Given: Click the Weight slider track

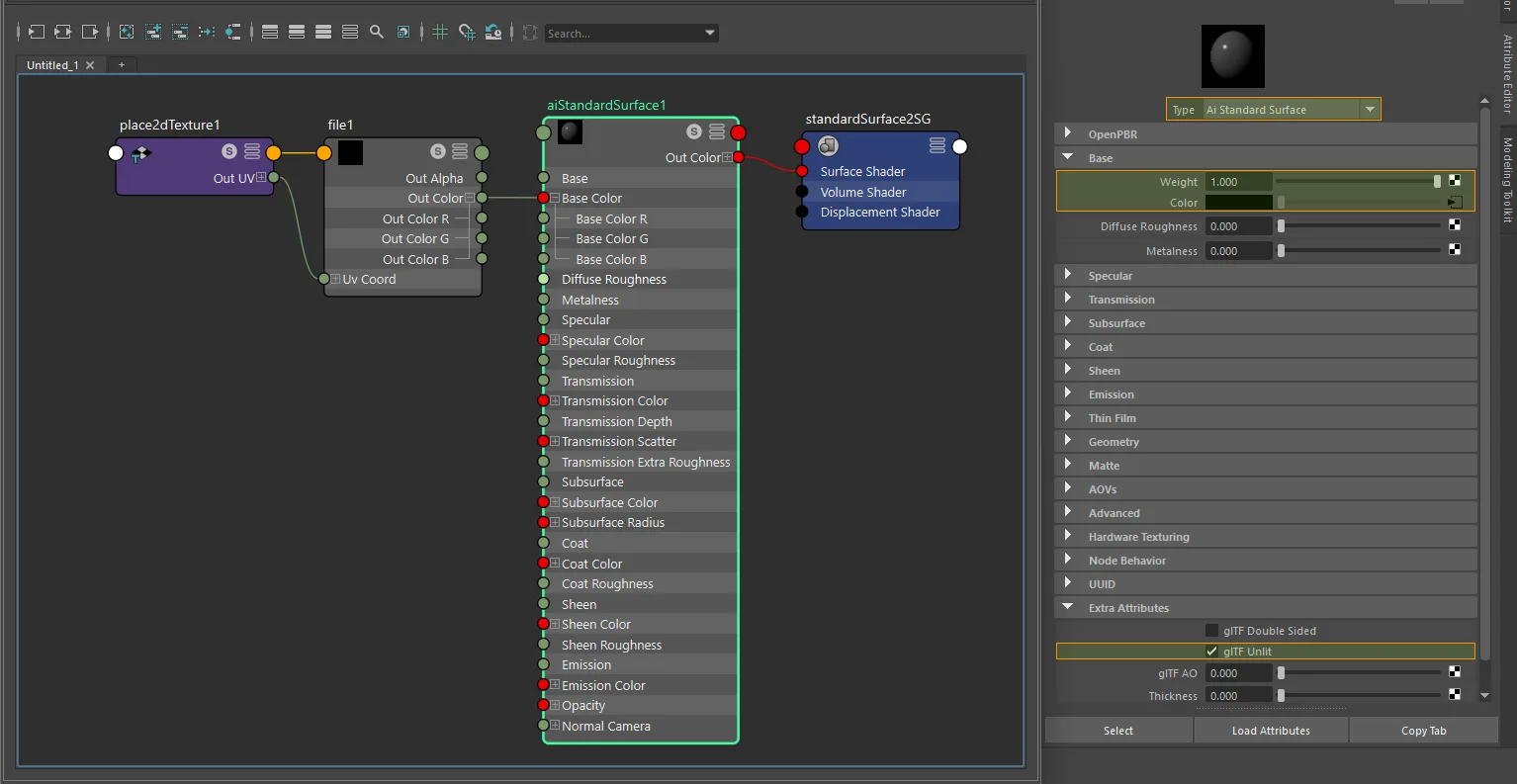Looking at the screenshot, I should coord(1358,181).
